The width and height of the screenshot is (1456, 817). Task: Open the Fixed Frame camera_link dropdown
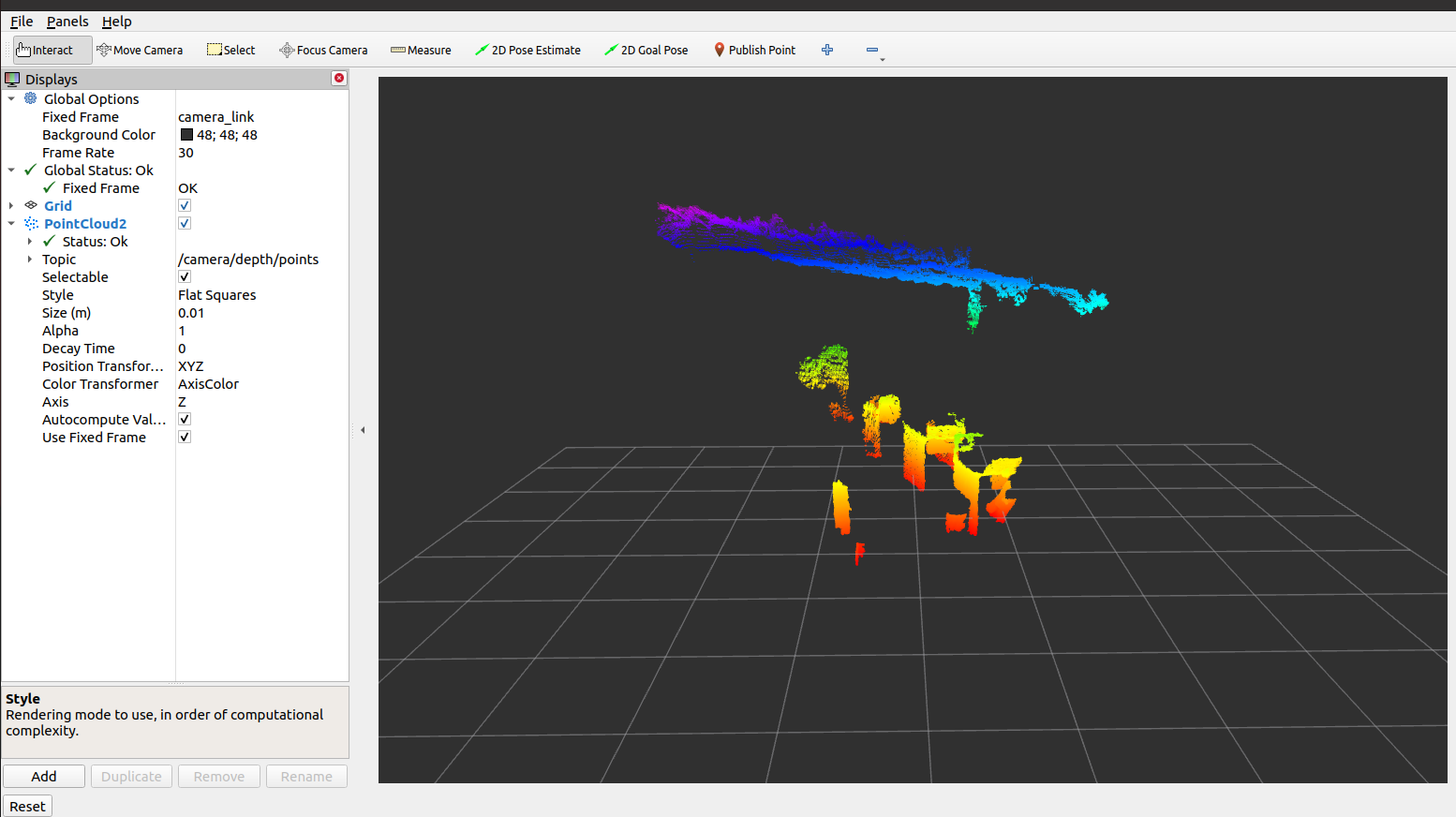point(261,116)
